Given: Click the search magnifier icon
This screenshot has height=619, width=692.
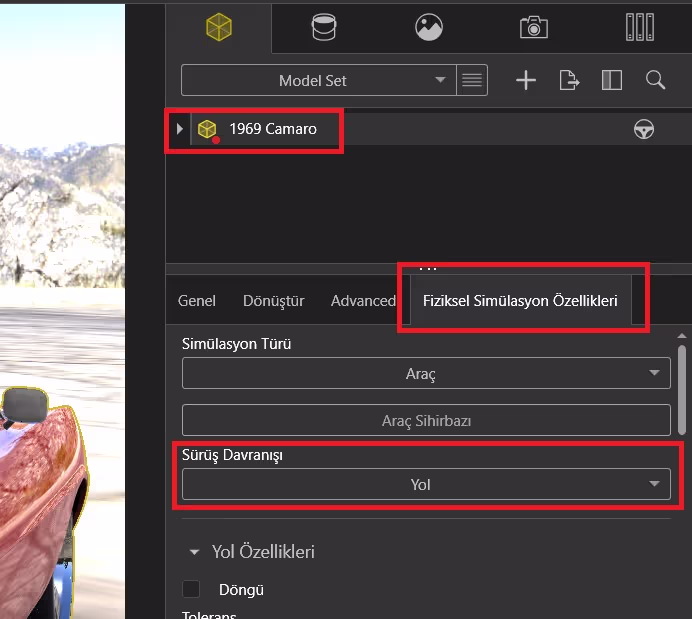Looking at the screenshot, I should pyautogui.click(x=655, y=80).
